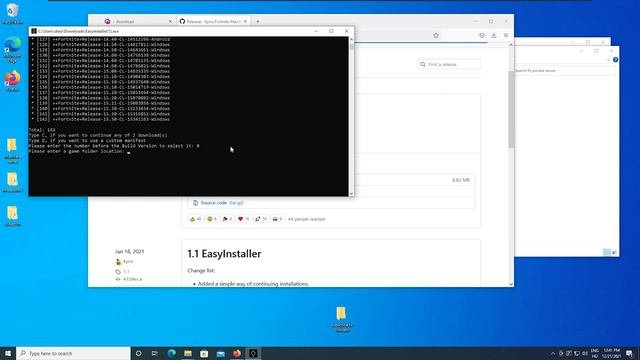Open the Action Center notifications icon
This screenshot has height=360, width=640.
(x=629, y=353)
